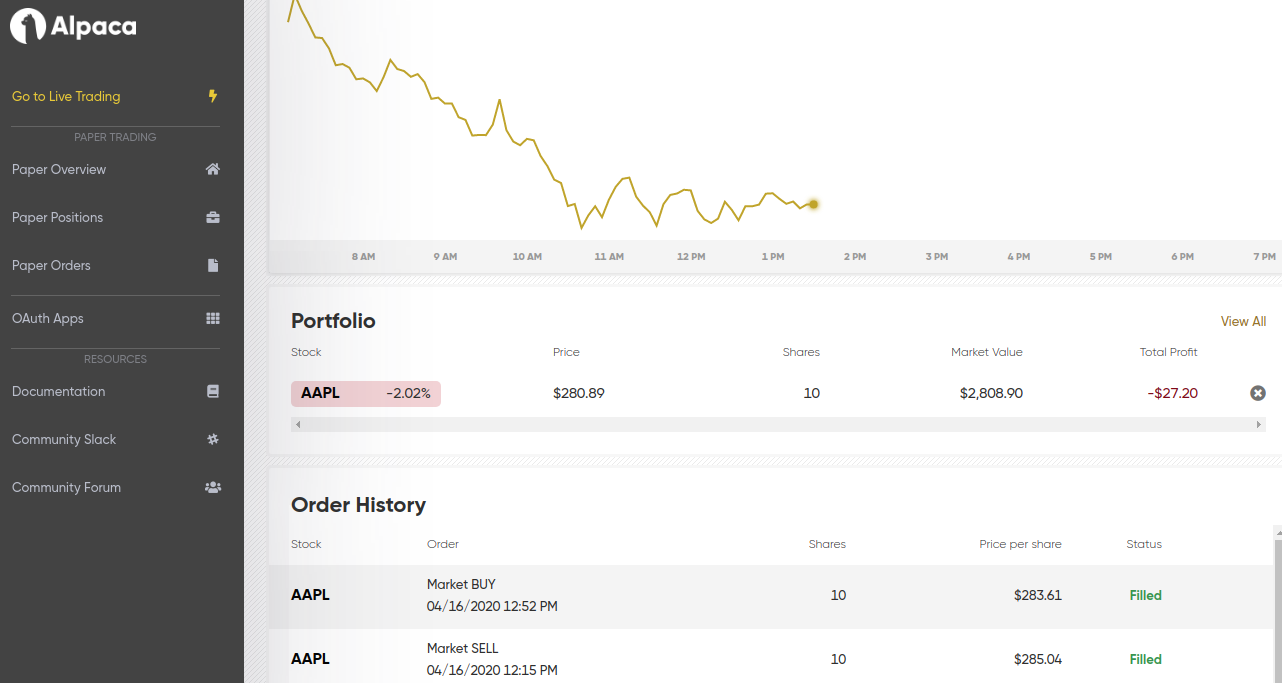Click the briefcase icon beside Paper Positions
The width and height of the screenshot is (1282, 683).
[x=212, y=217]
